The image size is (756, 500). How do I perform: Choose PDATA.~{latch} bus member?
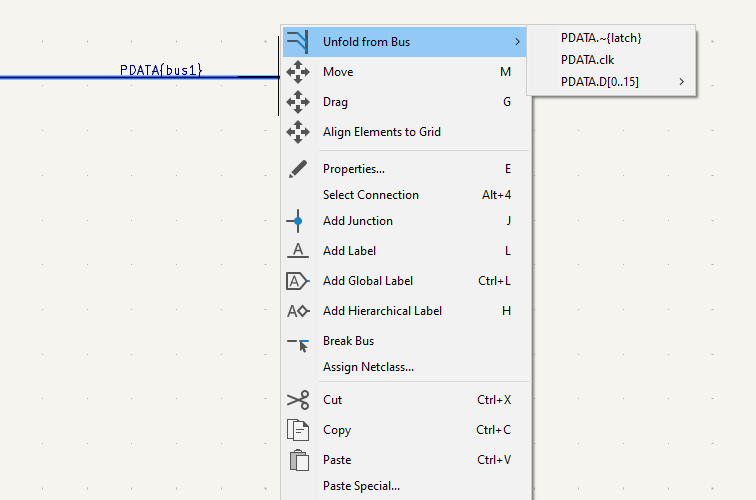coord(601,37)
